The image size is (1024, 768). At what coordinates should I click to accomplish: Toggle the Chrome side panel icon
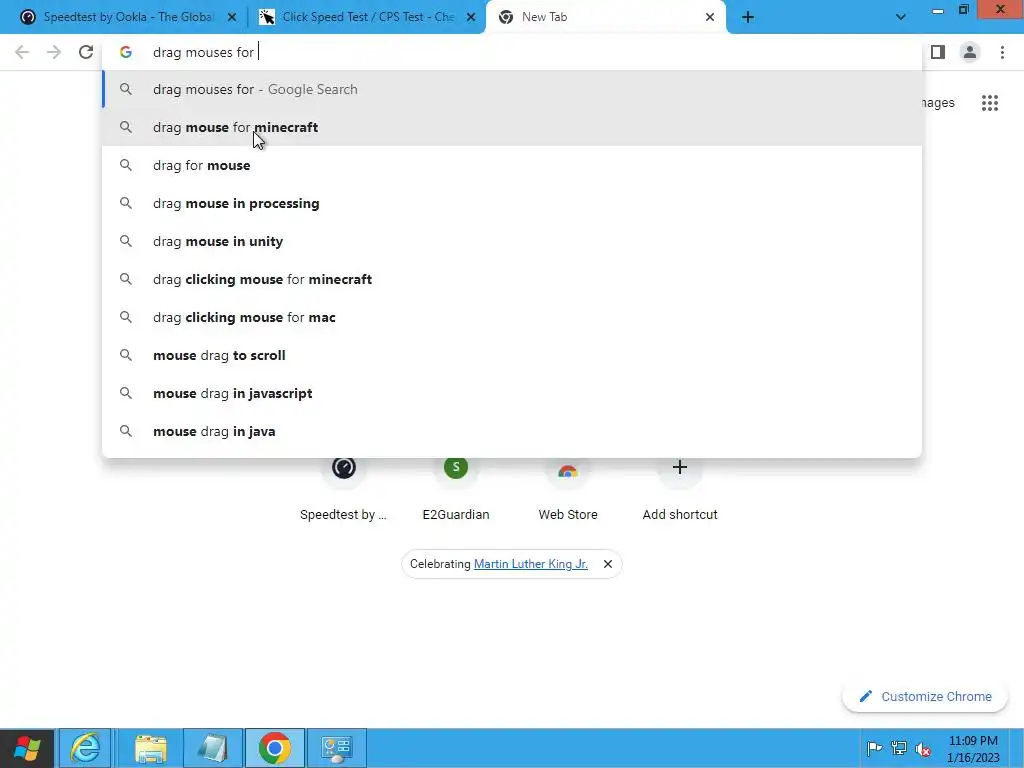coord(938,52)
